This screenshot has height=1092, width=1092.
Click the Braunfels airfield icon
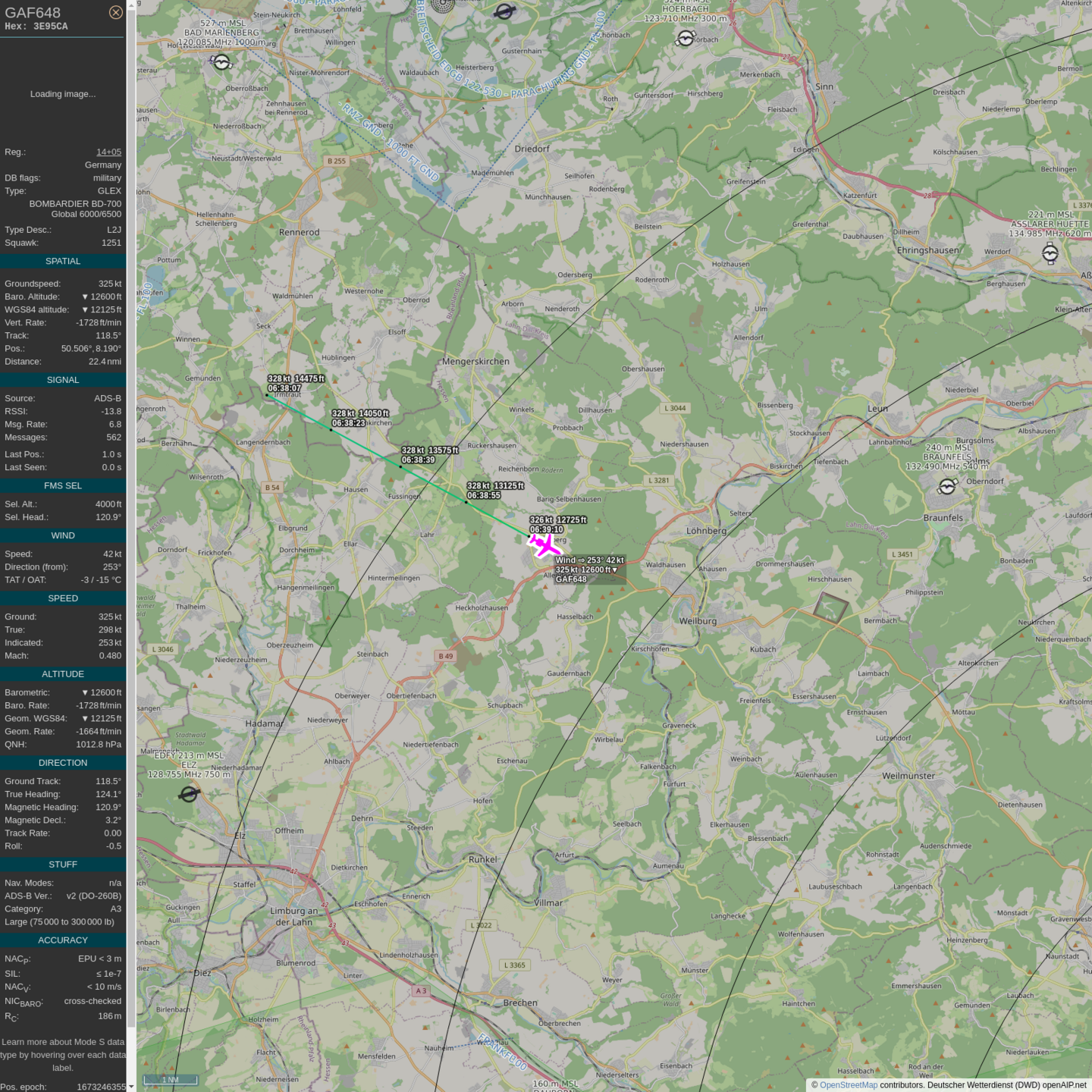[x=947, y=487]
